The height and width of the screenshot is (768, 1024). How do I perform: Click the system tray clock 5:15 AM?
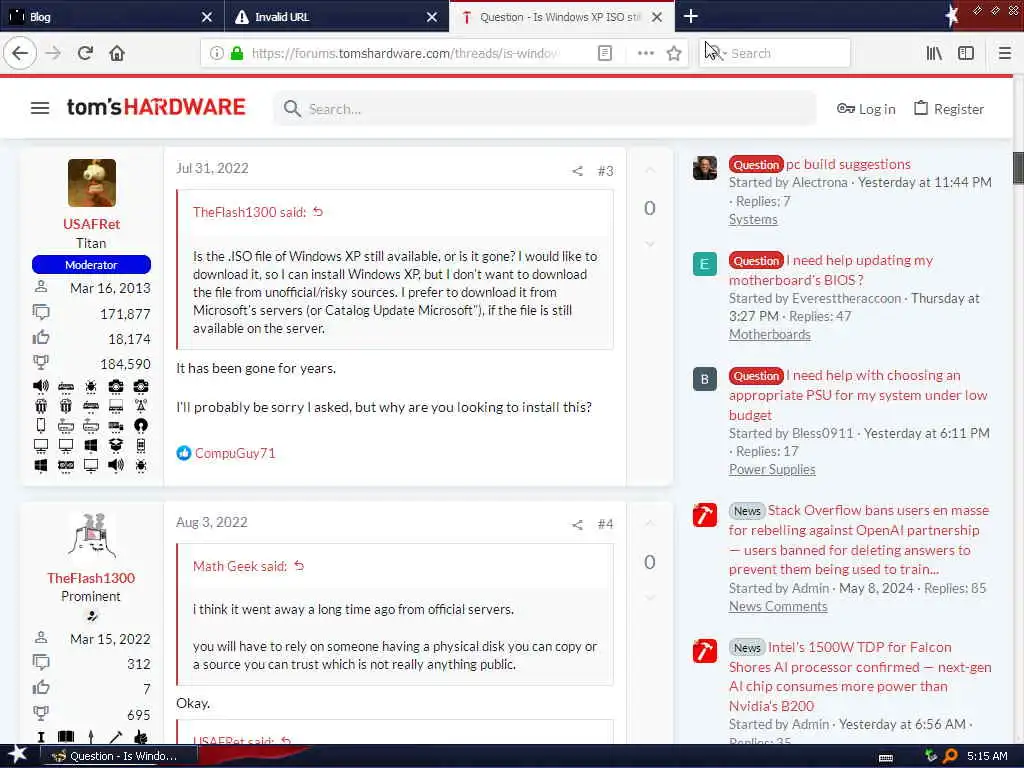[x=987, y=756]
